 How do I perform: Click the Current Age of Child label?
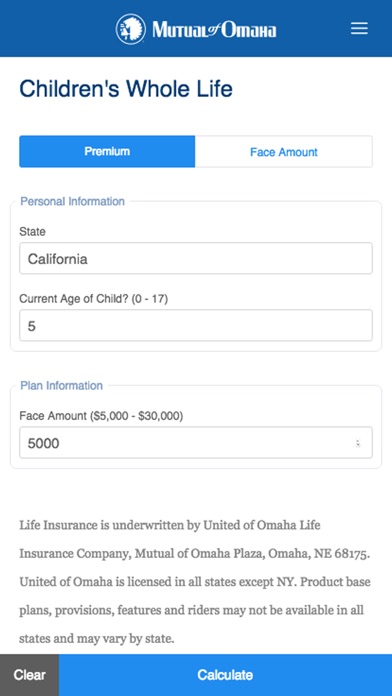click(94, 299)
